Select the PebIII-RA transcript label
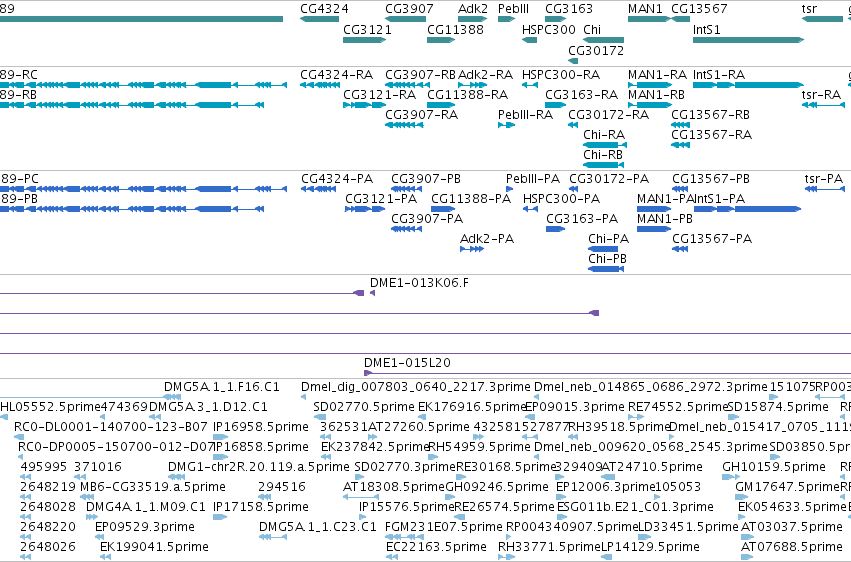The height and width of the screenshot is (562, 851). pyautogui.click(x=525, y=115)
